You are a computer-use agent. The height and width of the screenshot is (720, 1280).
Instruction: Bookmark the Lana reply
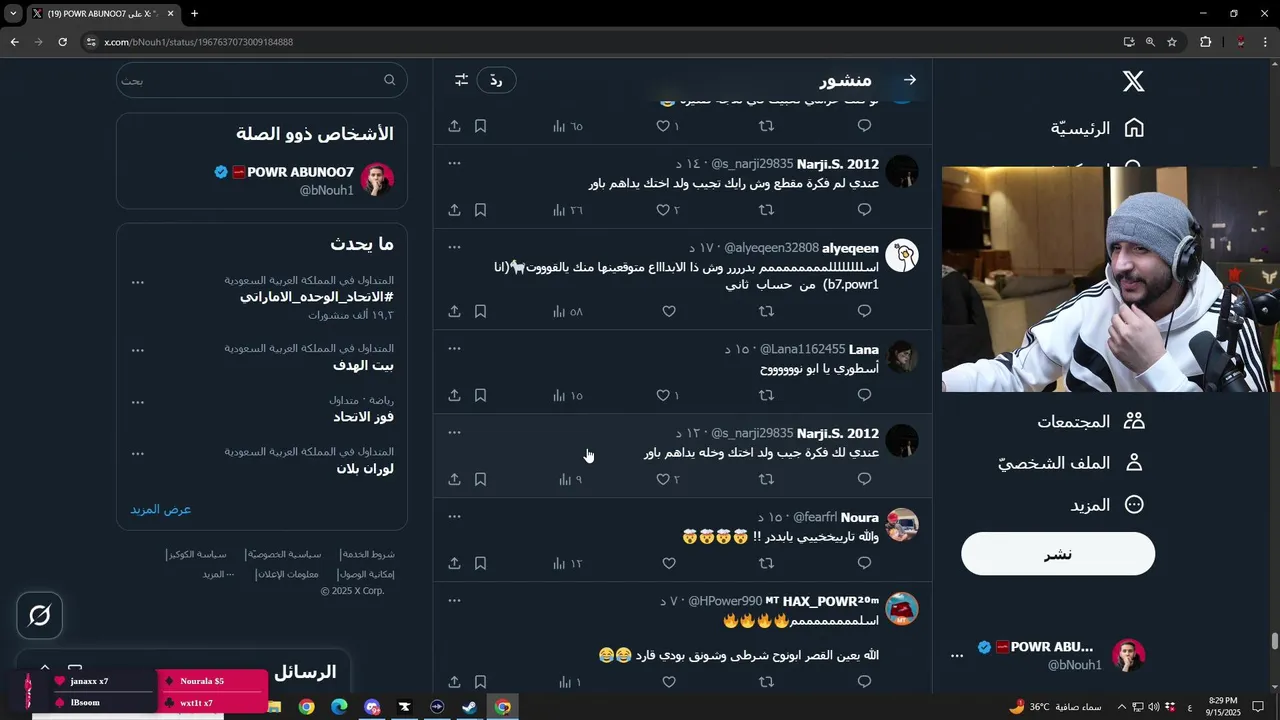pos(480,395)
